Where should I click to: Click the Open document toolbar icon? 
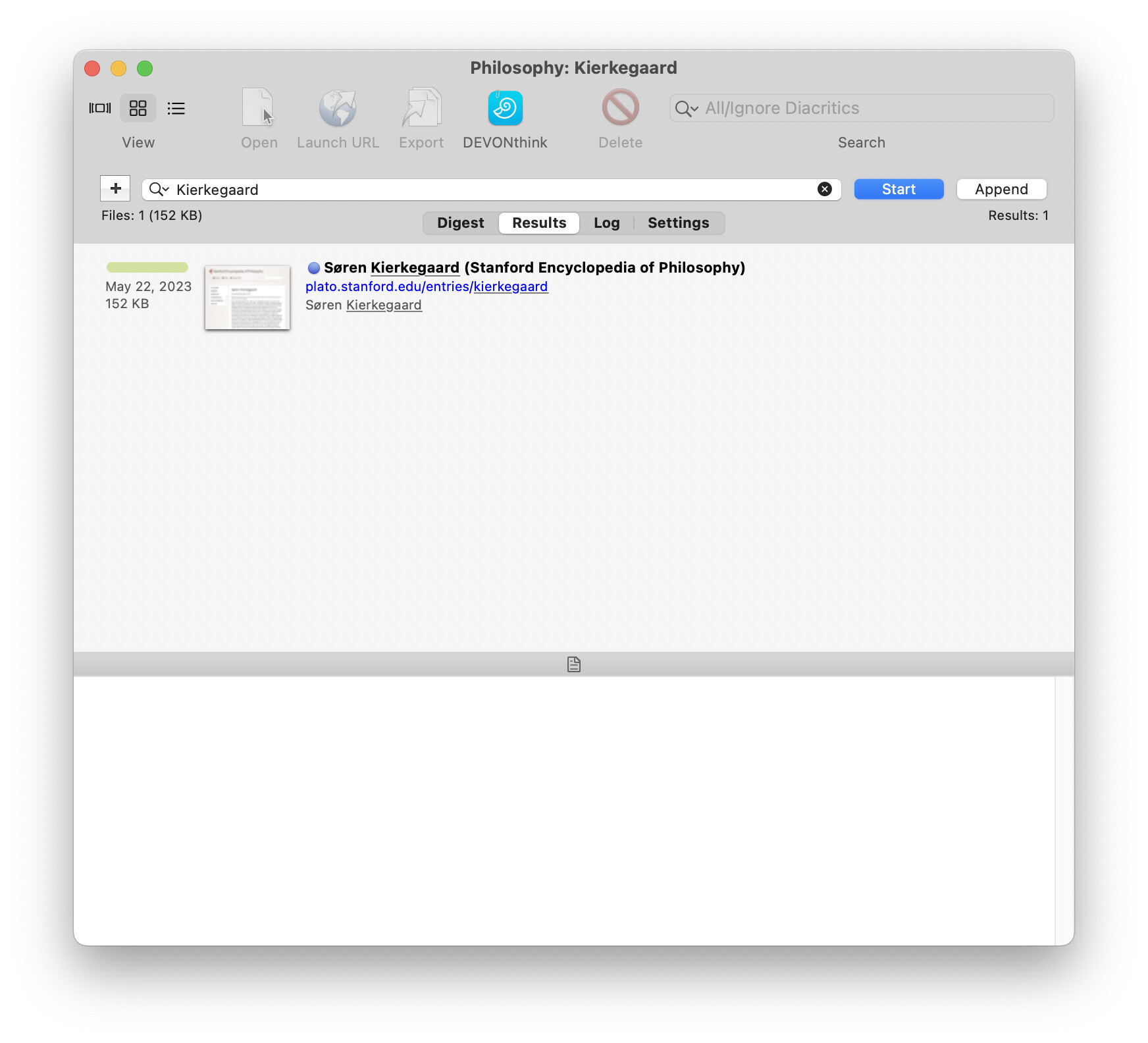258,108
